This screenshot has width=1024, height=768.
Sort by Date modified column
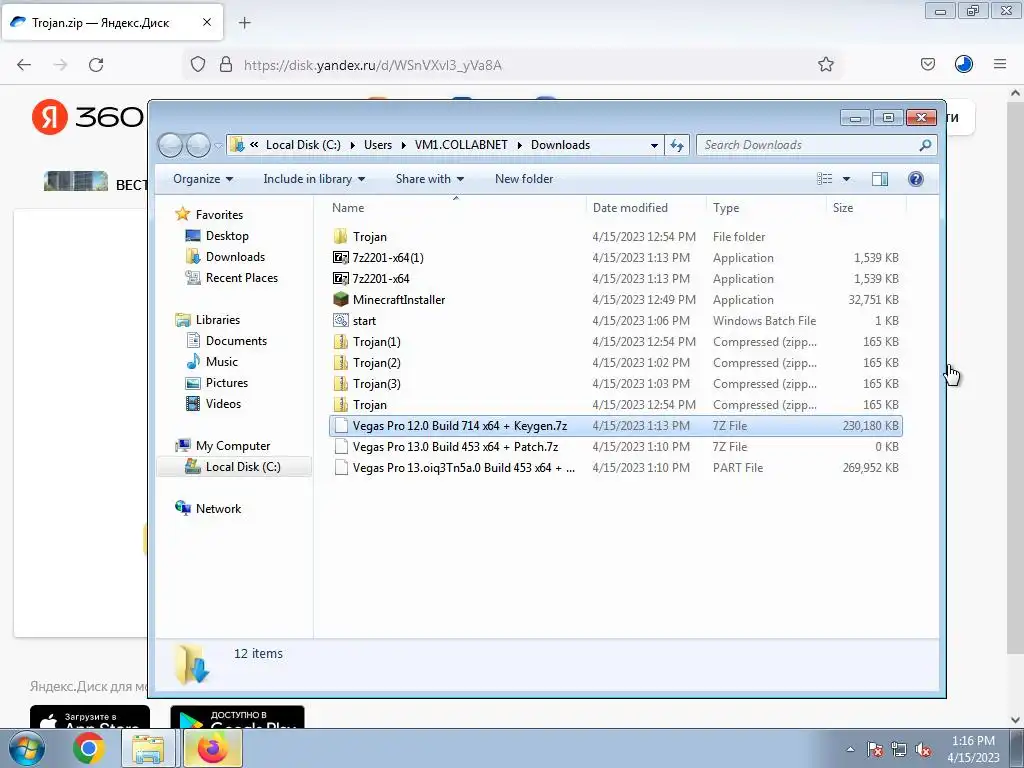pos(646,208)
